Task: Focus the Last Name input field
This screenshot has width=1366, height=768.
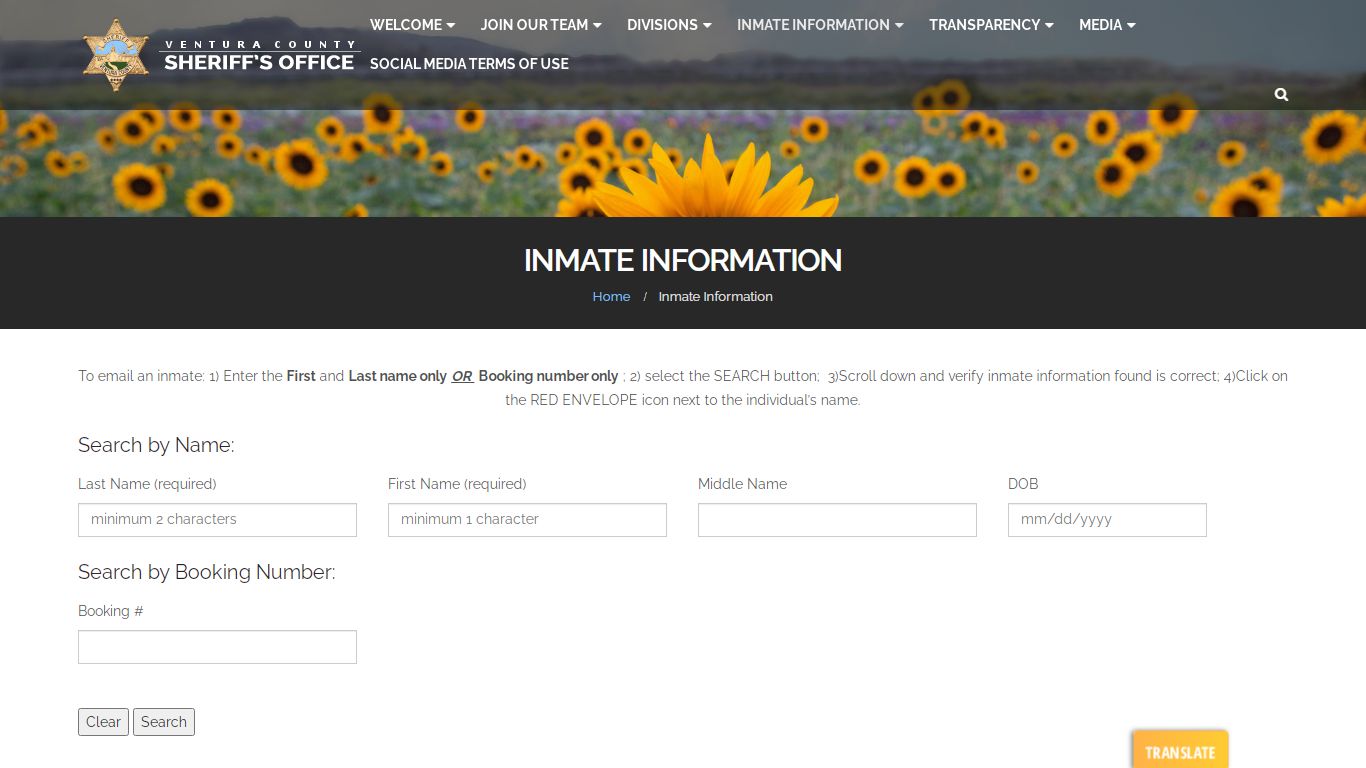Action: (217, 520)
